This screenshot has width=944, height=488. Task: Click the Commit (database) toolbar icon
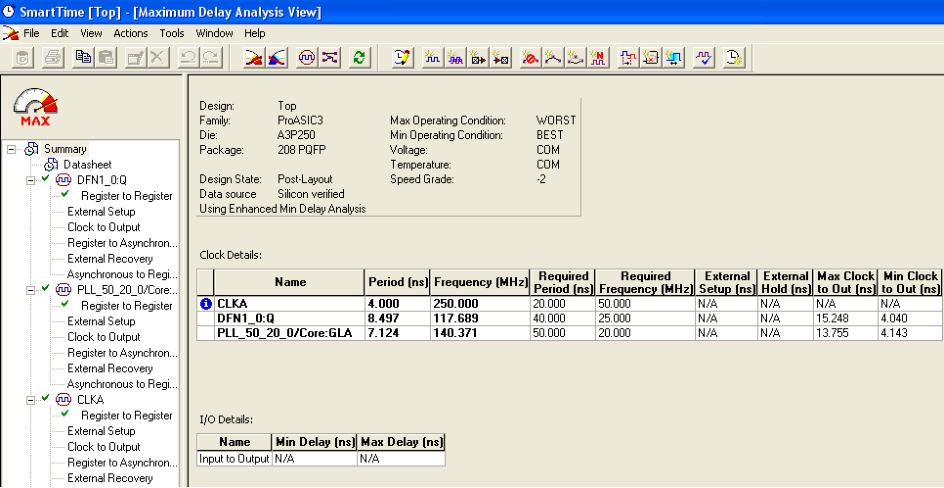click(x=23, y=58)
